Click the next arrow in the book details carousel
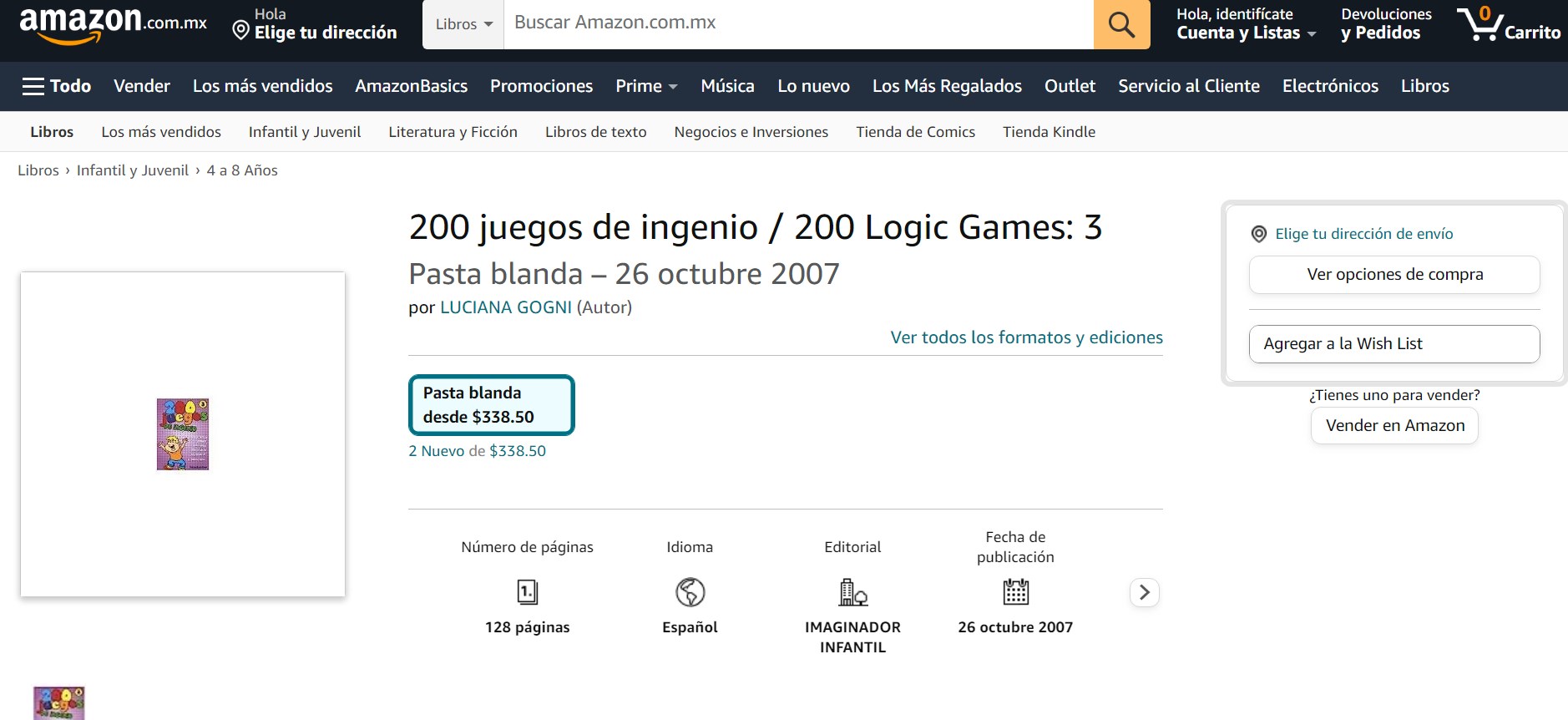This screenshot has width=1568, height=720. (1145, 592)
